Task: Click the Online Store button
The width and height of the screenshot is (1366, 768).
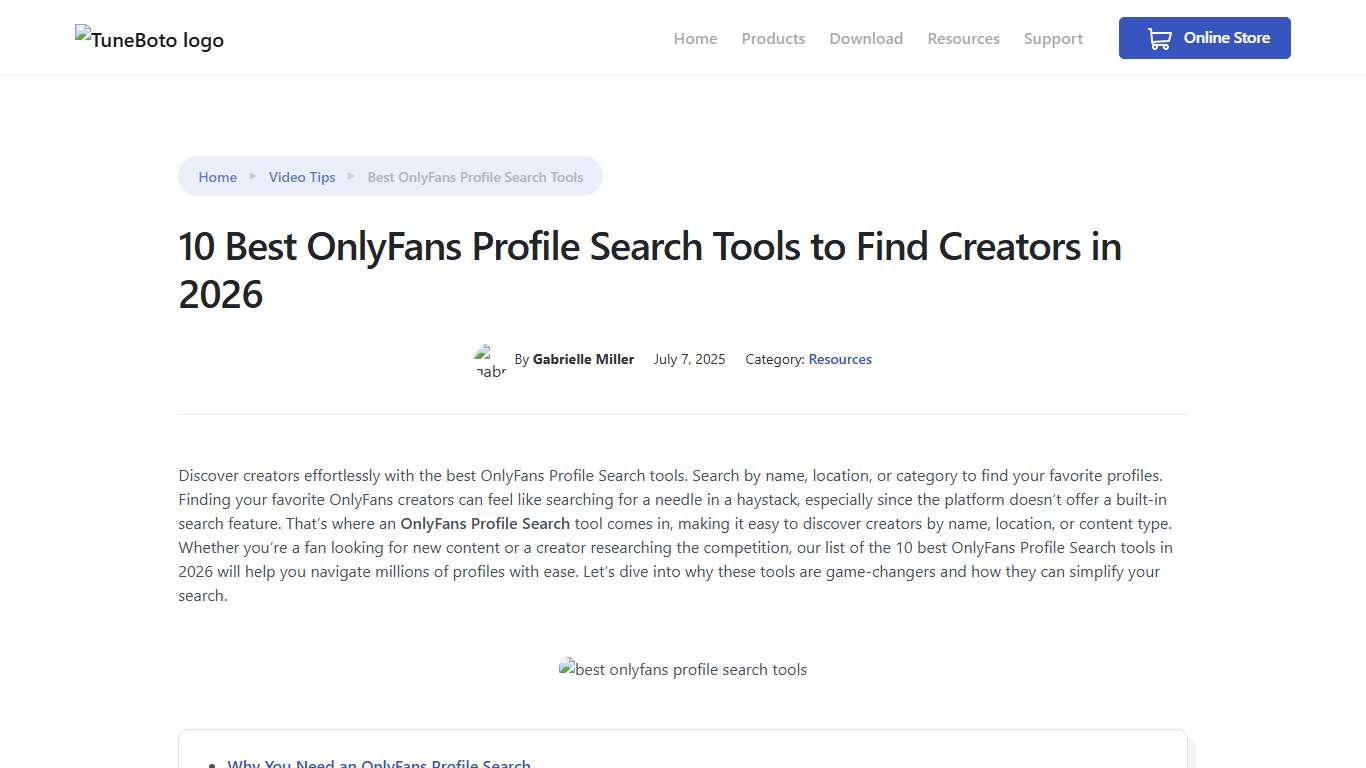Action: click(1204, 38)
